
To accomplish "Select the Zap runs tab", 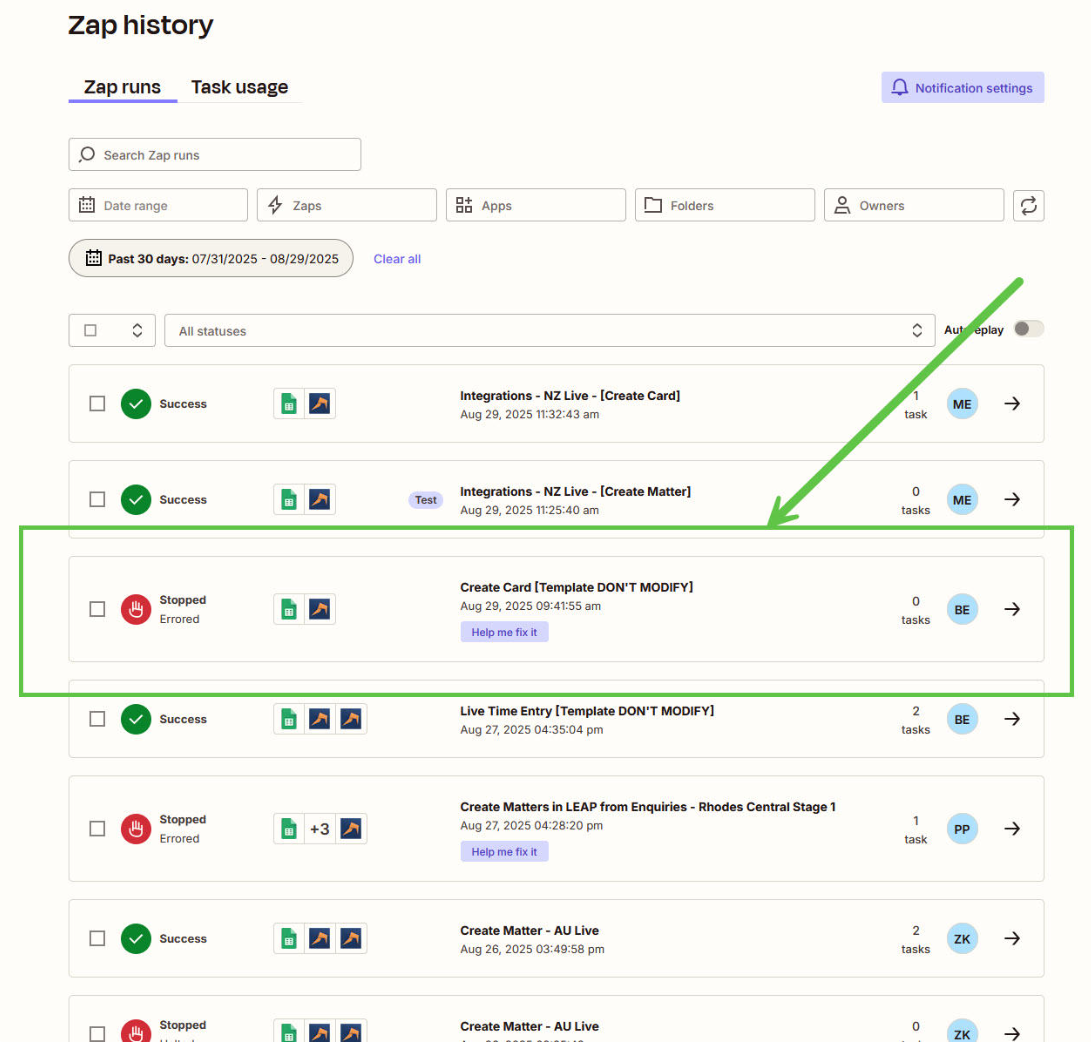I will (x=122, y=87).
